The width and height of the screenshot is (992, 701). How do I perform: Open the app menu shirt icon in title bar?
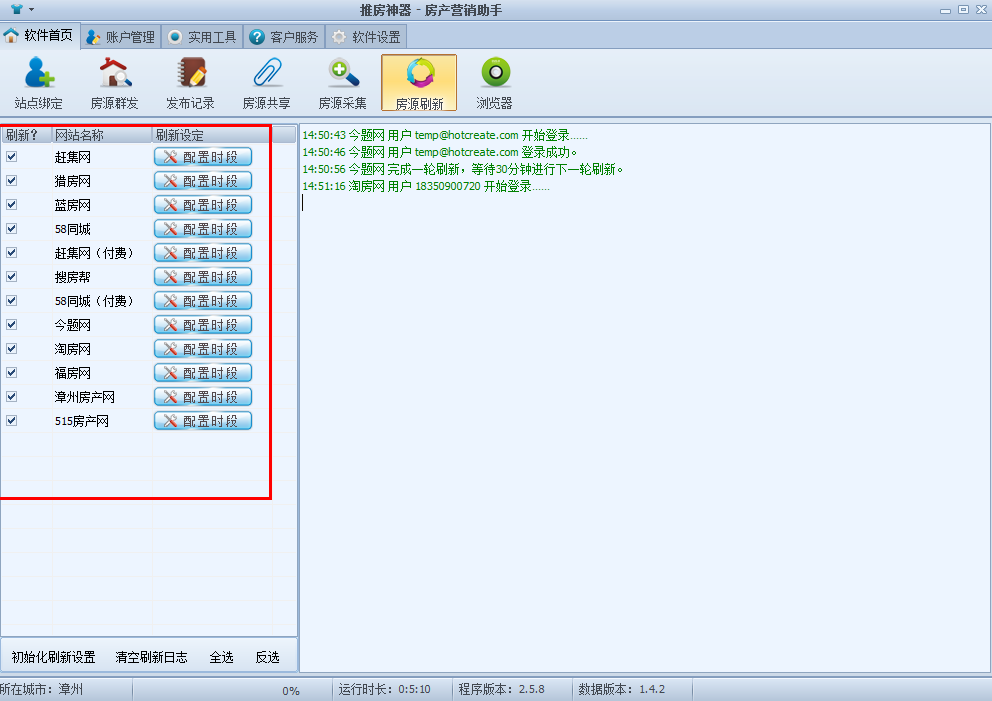pos(17,9)
